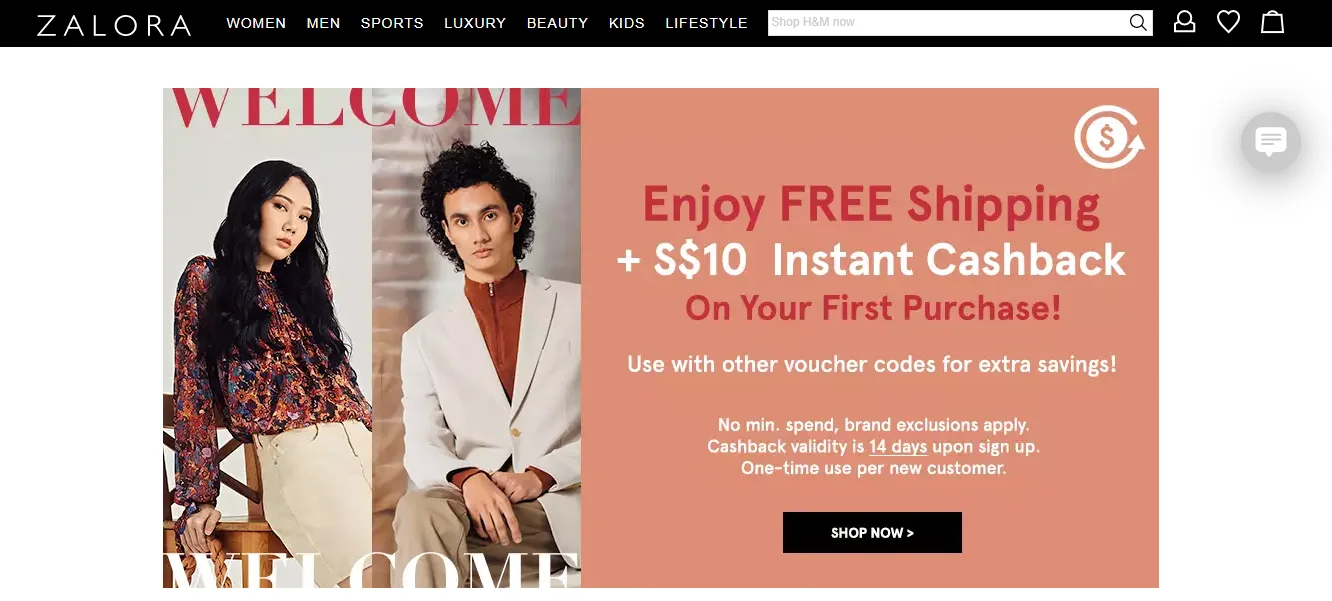Select the SPORTS category

tap(392, 23)
